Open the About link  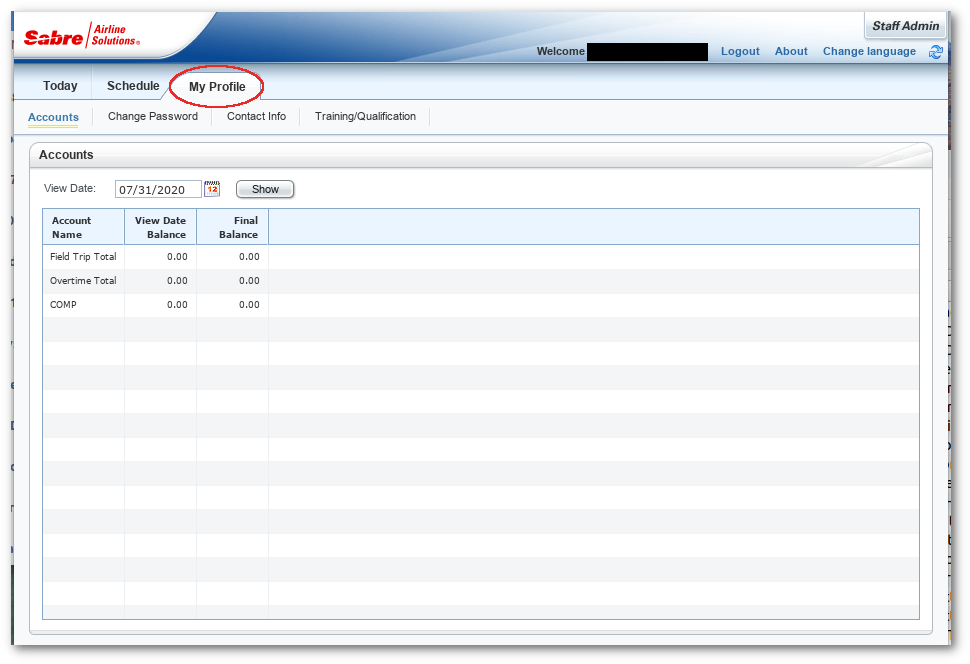click(x=791, y=52)
